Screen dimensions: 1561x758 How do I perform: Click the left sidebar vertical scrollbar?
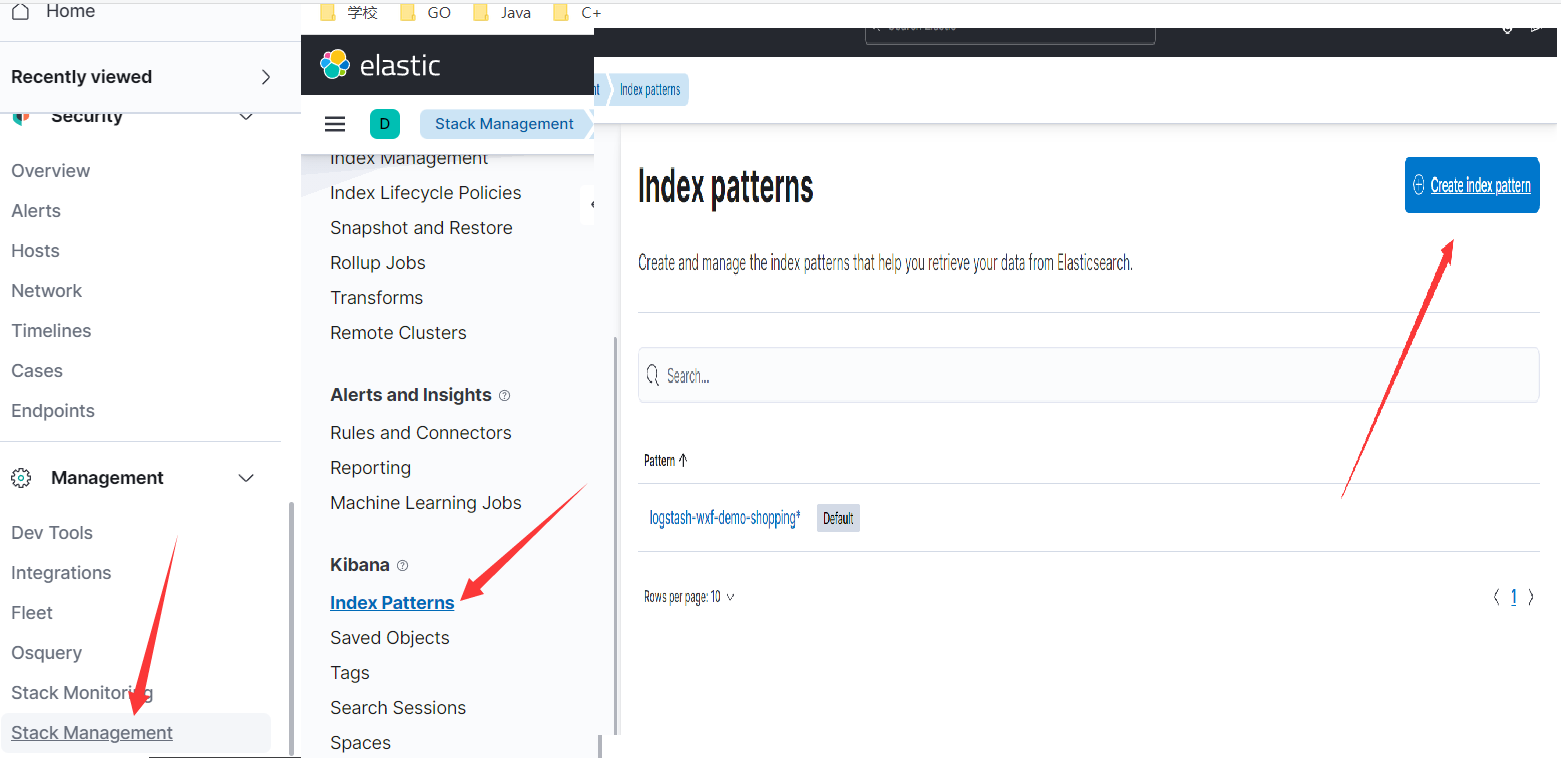click(291, 627)
